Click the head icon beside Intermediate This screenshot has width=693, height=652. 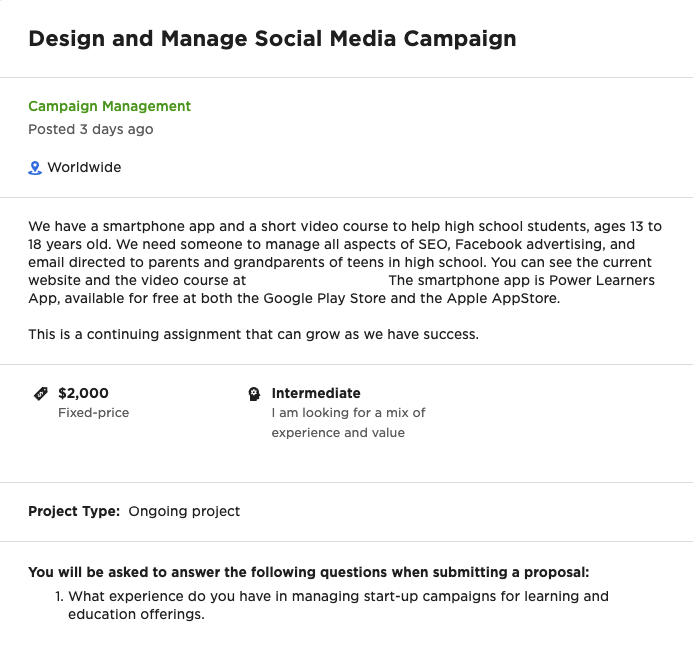pos(254,394)
